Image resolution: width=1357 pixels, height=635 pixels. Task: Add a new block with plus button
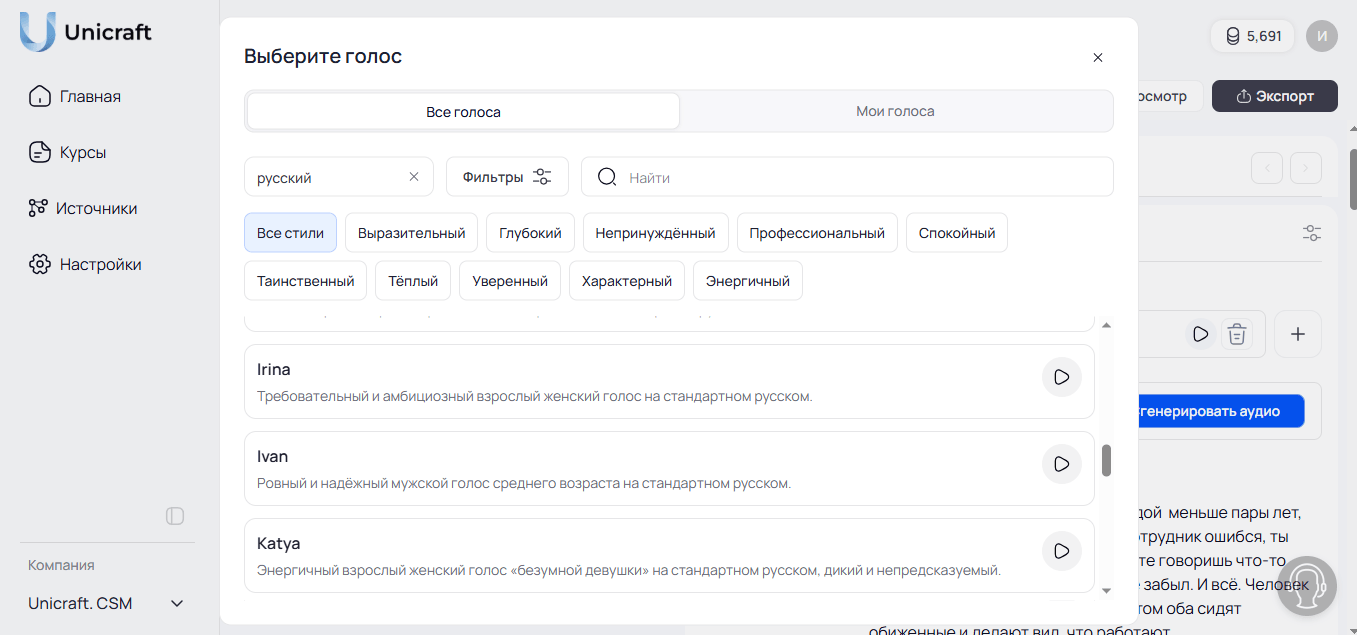[x=1298, y=334]
